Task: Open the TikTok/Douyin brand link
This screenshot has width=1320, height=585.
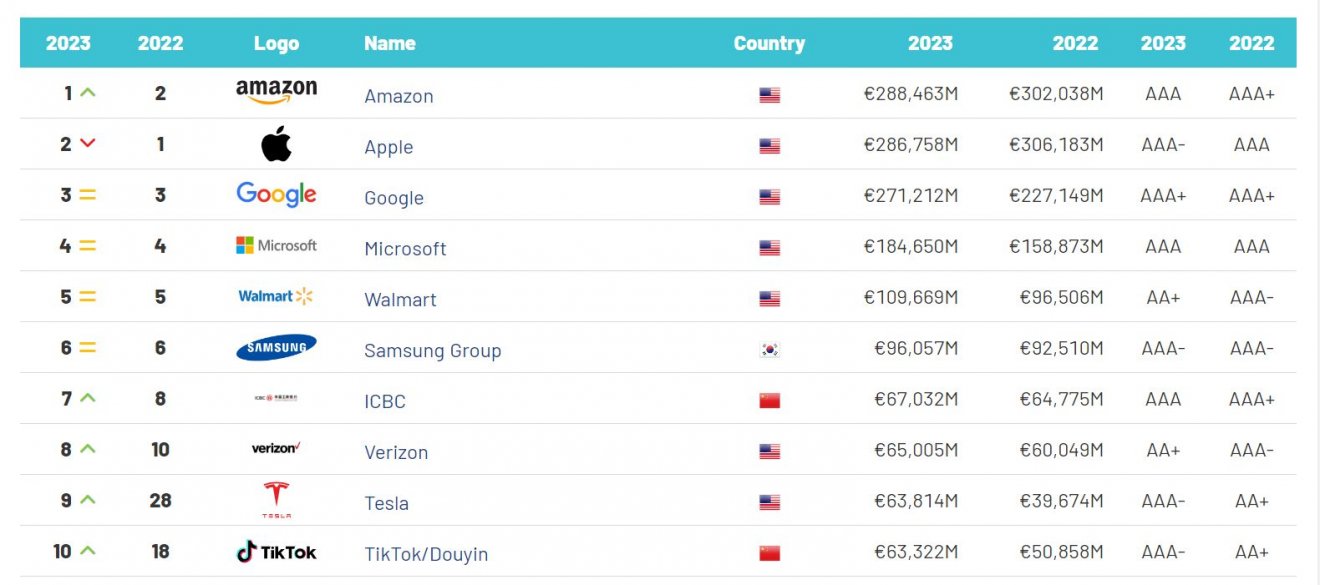Action: click(426, 553)
